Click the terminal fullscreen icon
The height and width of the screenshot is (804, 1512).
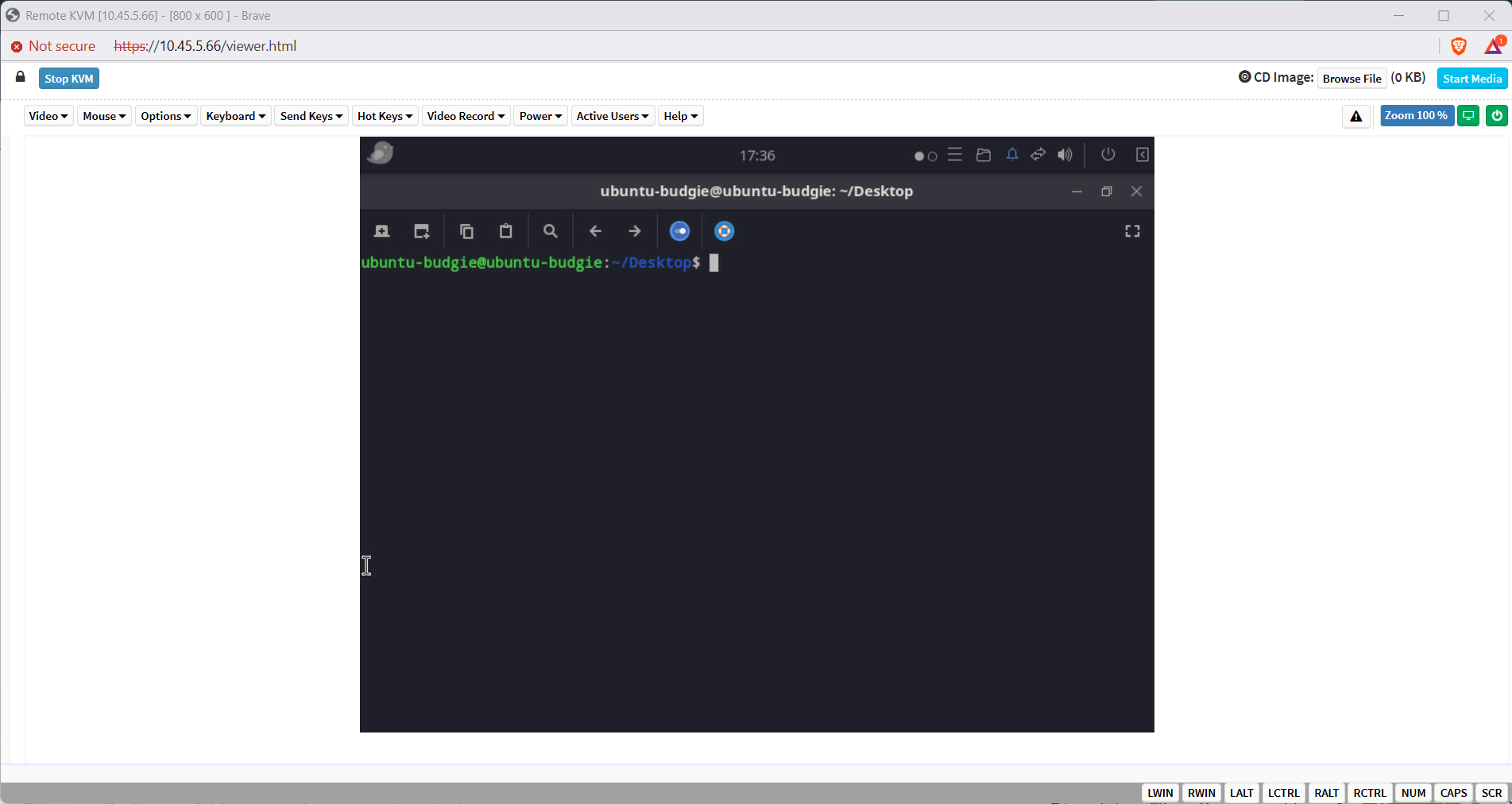pyautogui.click(x=1132, y=231)
